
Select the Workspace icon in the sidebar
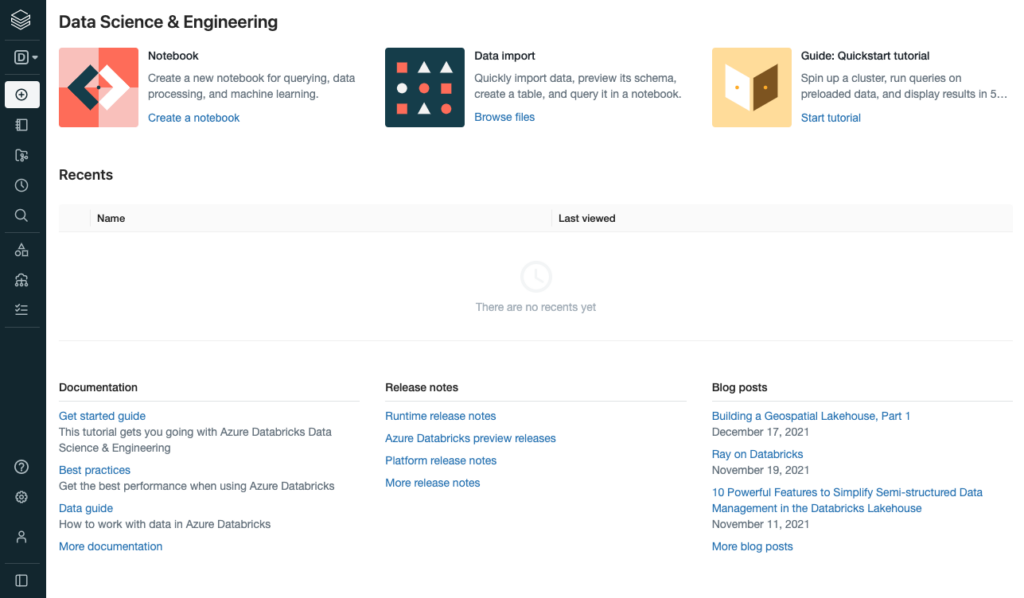(21, 124)
